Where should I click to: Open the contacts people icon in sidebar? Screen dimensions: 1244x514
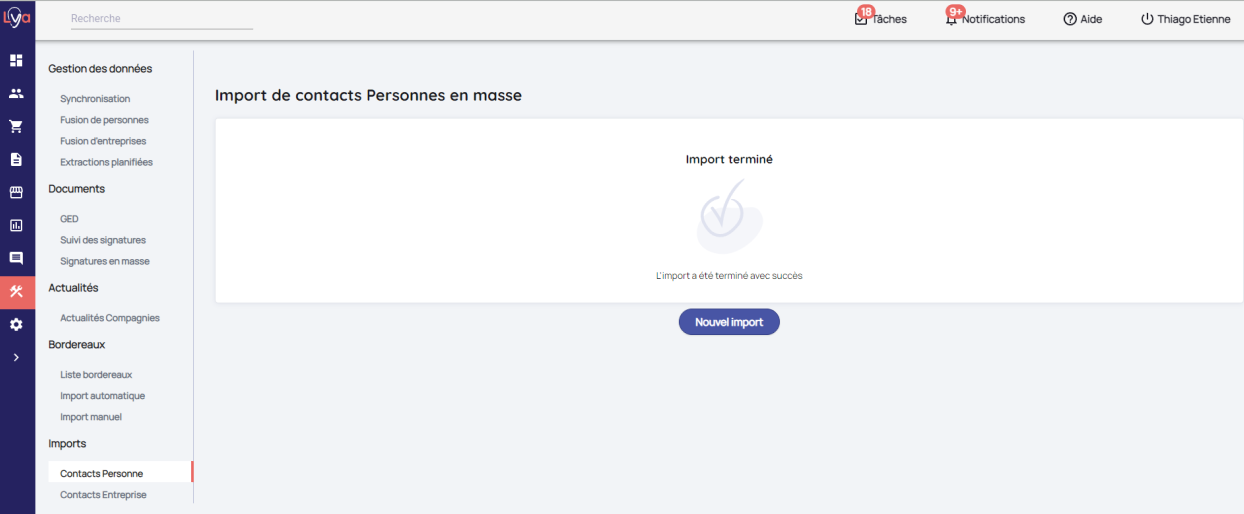pos(16,94)
